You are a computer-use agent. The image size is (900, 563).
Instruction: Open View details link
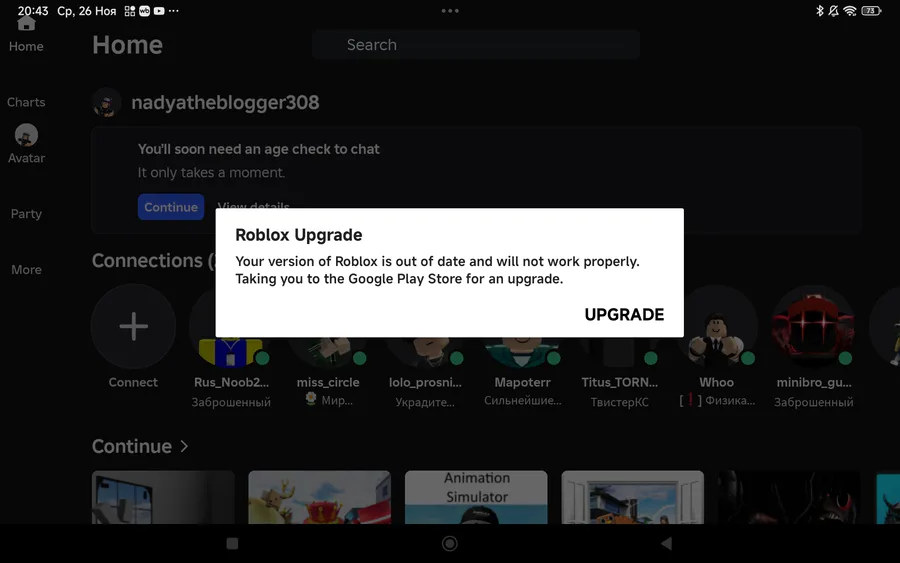253,206
